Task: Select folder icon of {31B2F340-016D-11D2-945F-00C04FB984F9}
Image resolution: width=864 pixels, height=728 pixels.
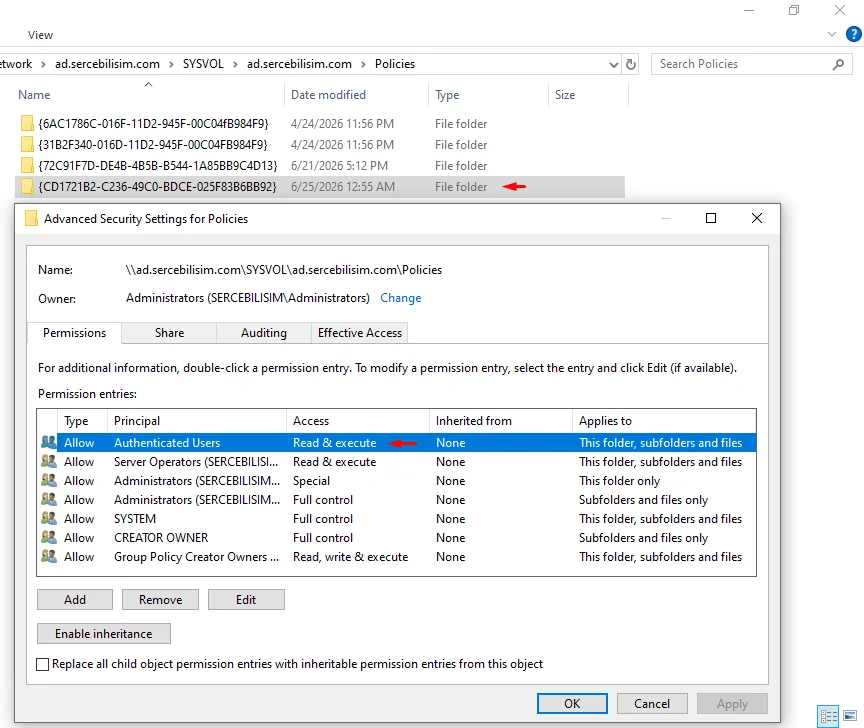Action: pyautogui.click(x=26, y=144)
